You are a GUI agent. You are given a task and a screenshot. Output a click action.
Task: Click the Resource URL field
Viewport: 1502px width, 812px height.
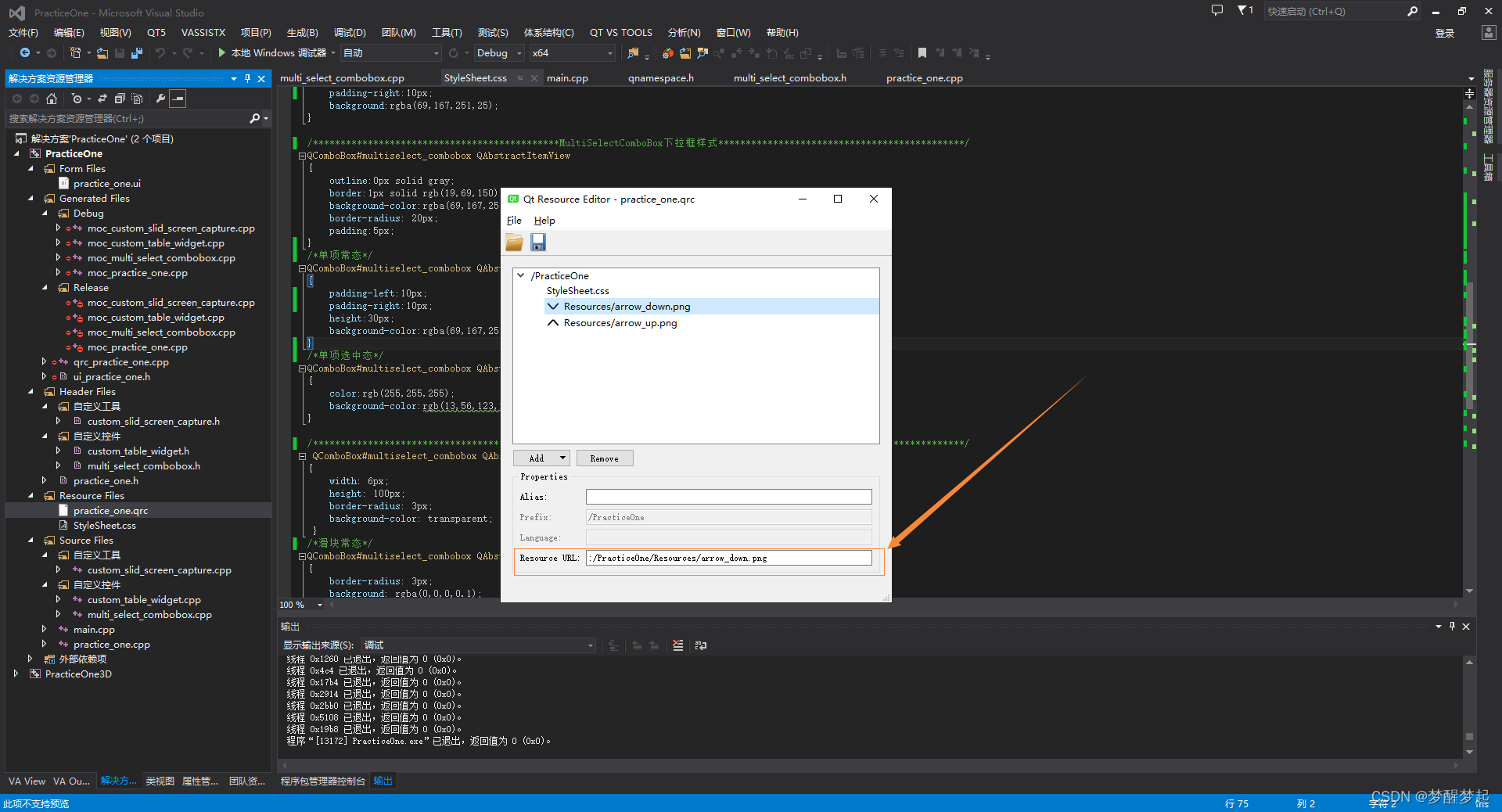click(x=728, y=558)
